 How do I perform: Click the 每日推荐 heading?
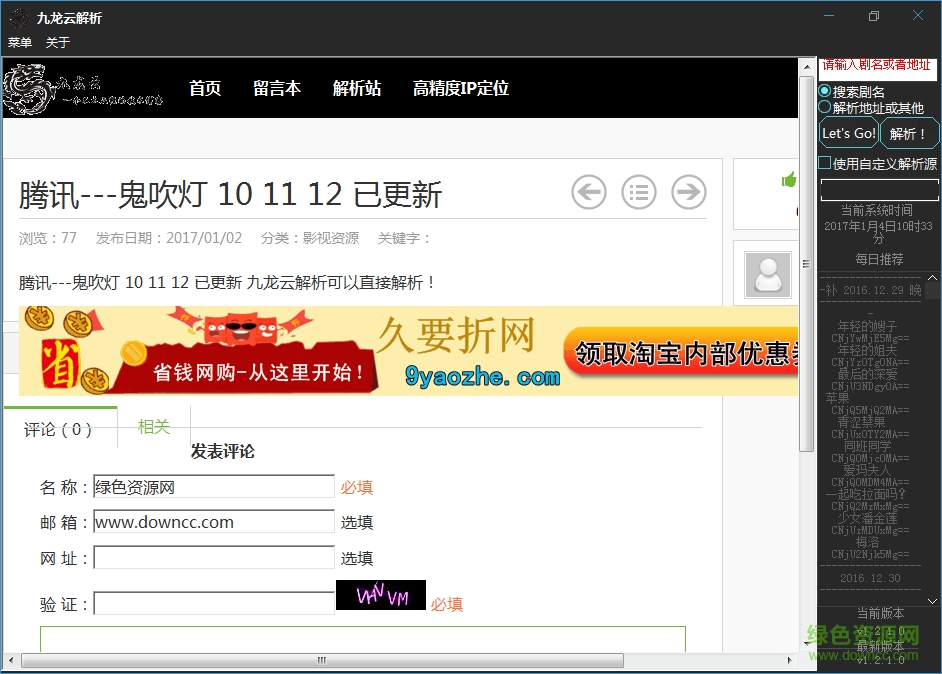pos(880,260)
